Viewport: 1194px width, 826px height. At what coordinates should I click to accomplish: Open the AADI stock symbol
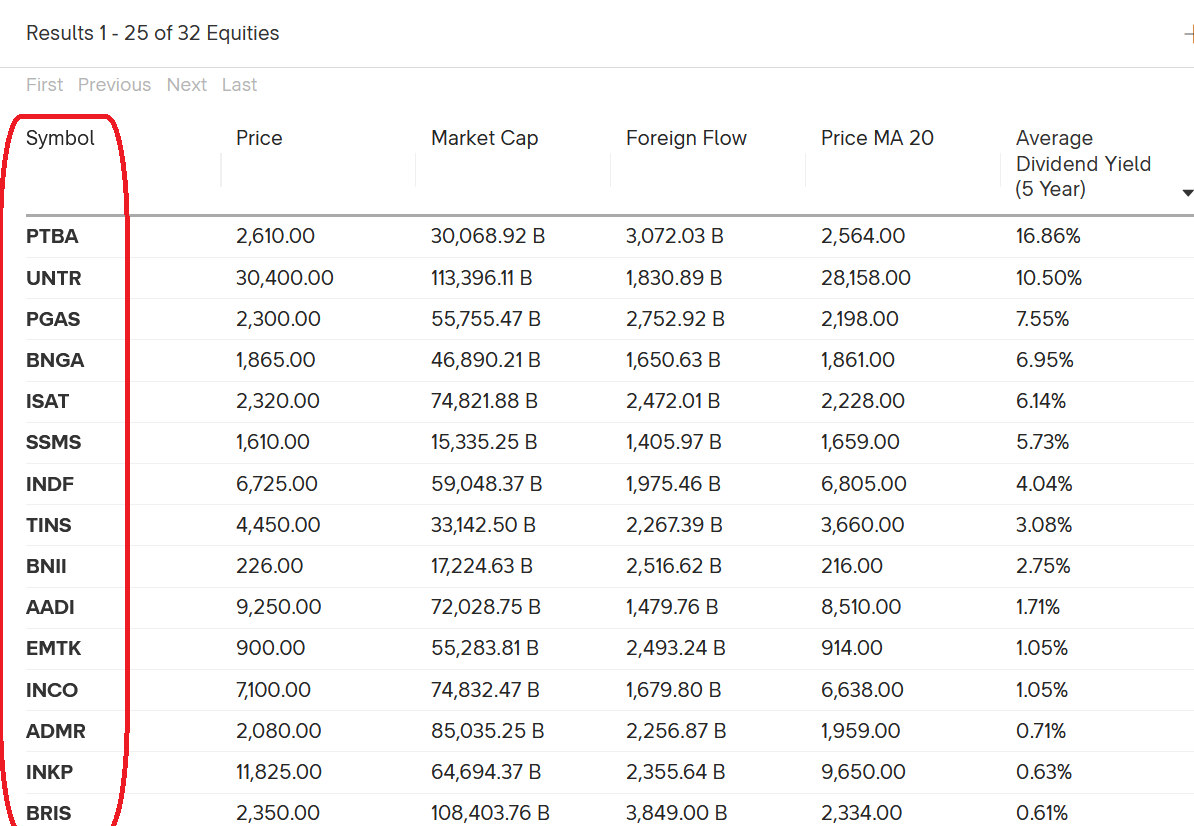pos(50,607)
